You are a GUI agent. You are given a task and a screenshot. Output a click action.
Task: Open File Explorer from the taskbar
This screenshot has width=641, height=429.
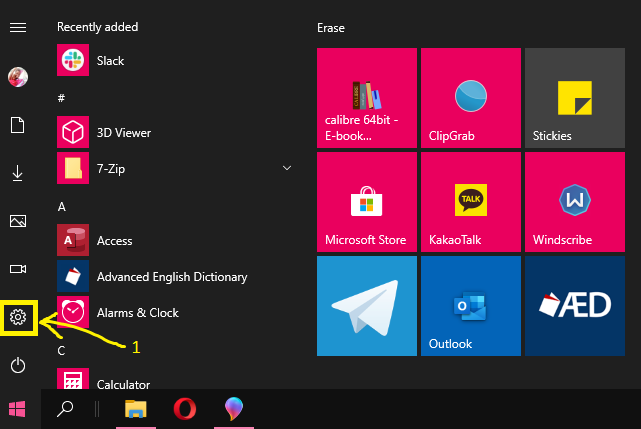click(x=136, y=409)
